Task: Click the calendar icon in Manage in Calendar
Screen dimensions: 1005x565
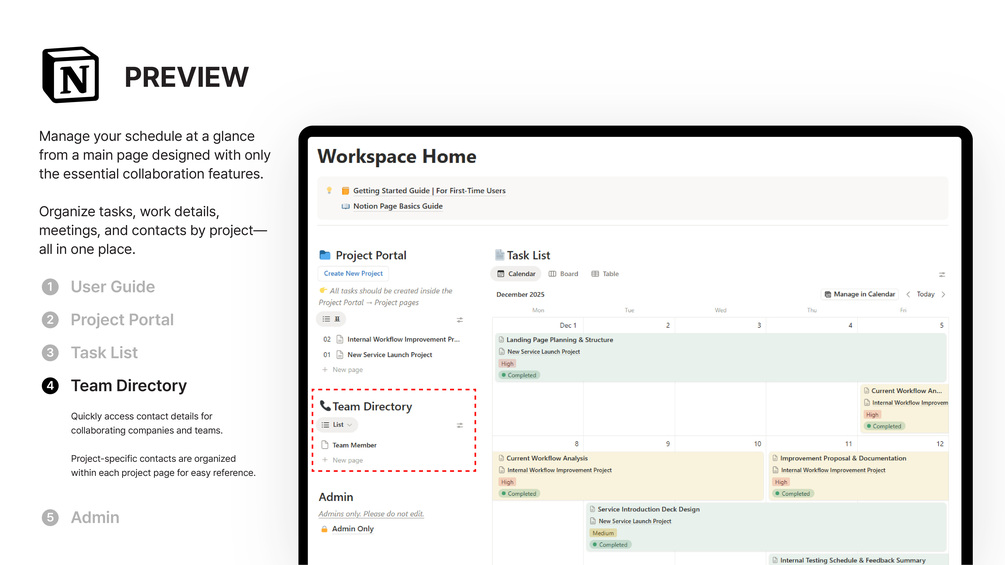Action: (x=827, y=295)
